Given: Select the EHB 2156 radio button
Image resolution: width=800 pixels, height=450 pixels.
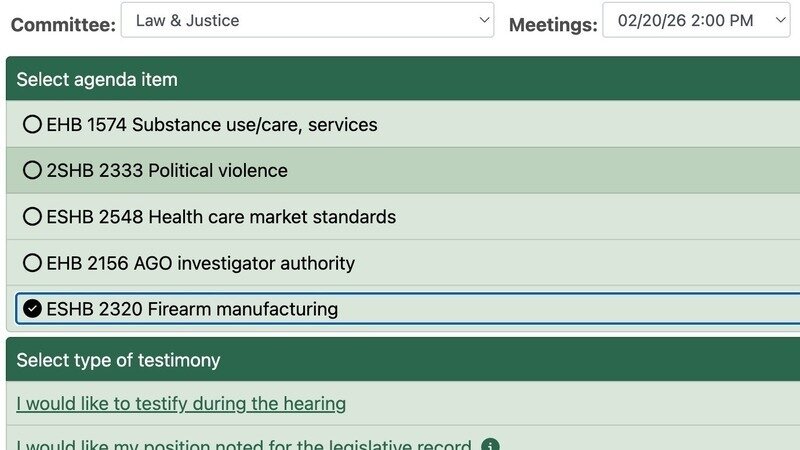Looking at the screenshot, I should (x=32, y=264).
